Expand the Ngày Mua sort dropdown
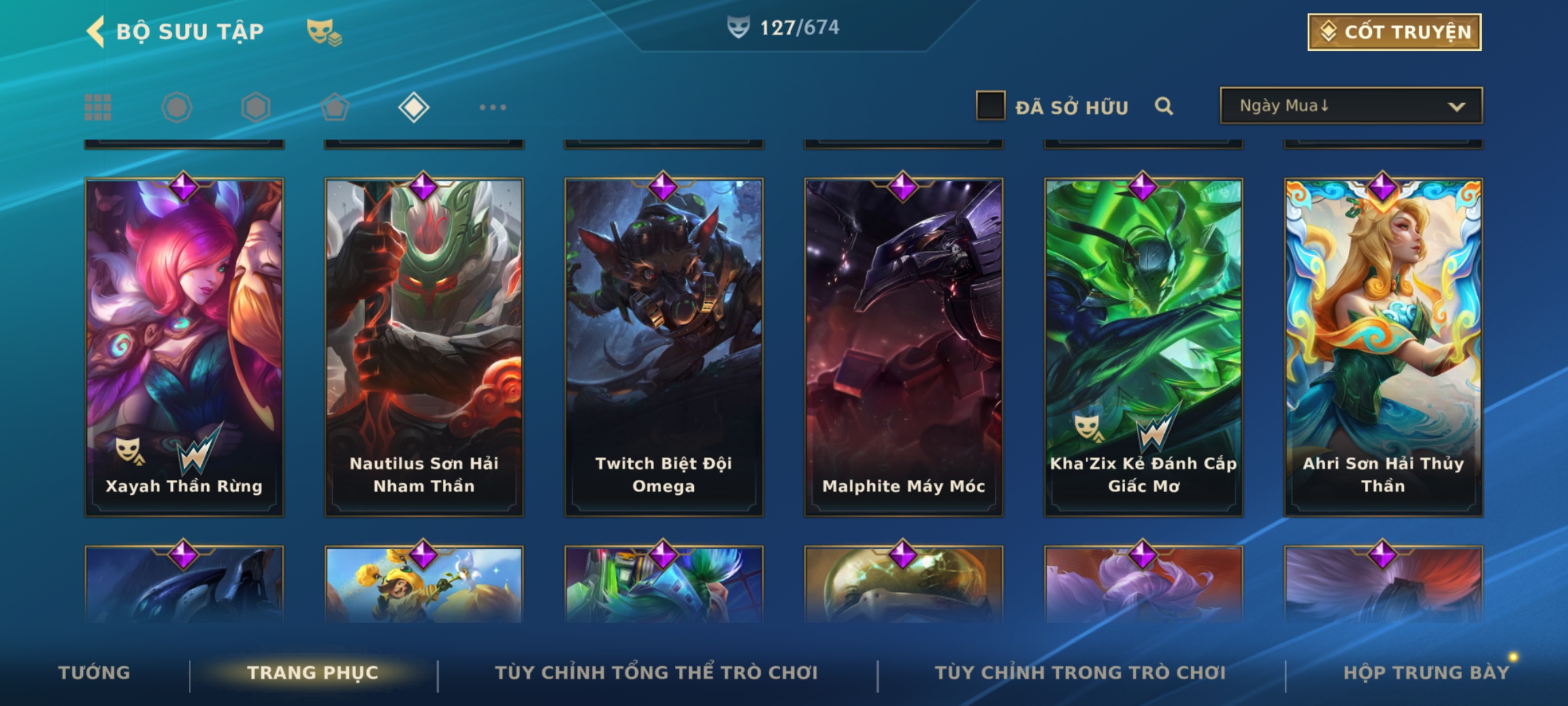 pos(1351,106)
